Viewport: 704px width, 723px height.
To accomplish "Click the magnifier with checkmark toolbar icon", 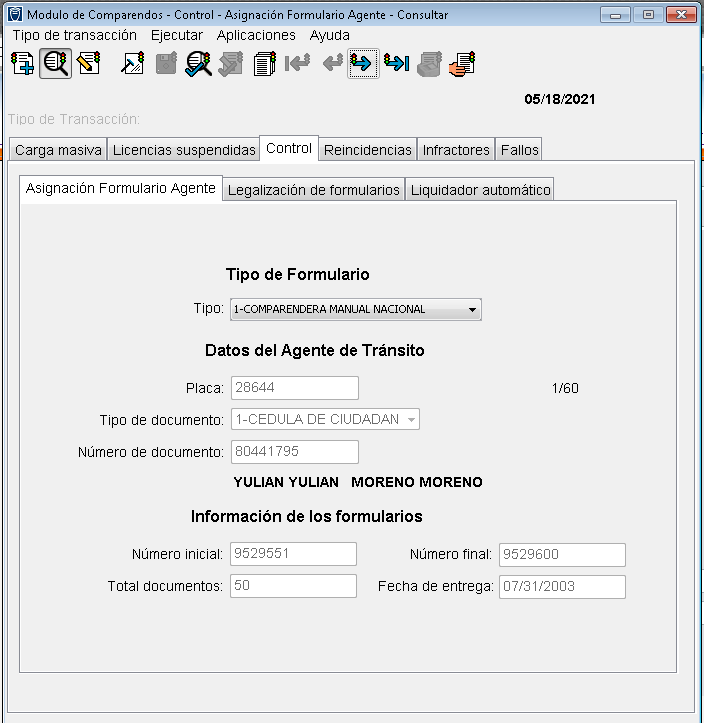I will (198, 64).
